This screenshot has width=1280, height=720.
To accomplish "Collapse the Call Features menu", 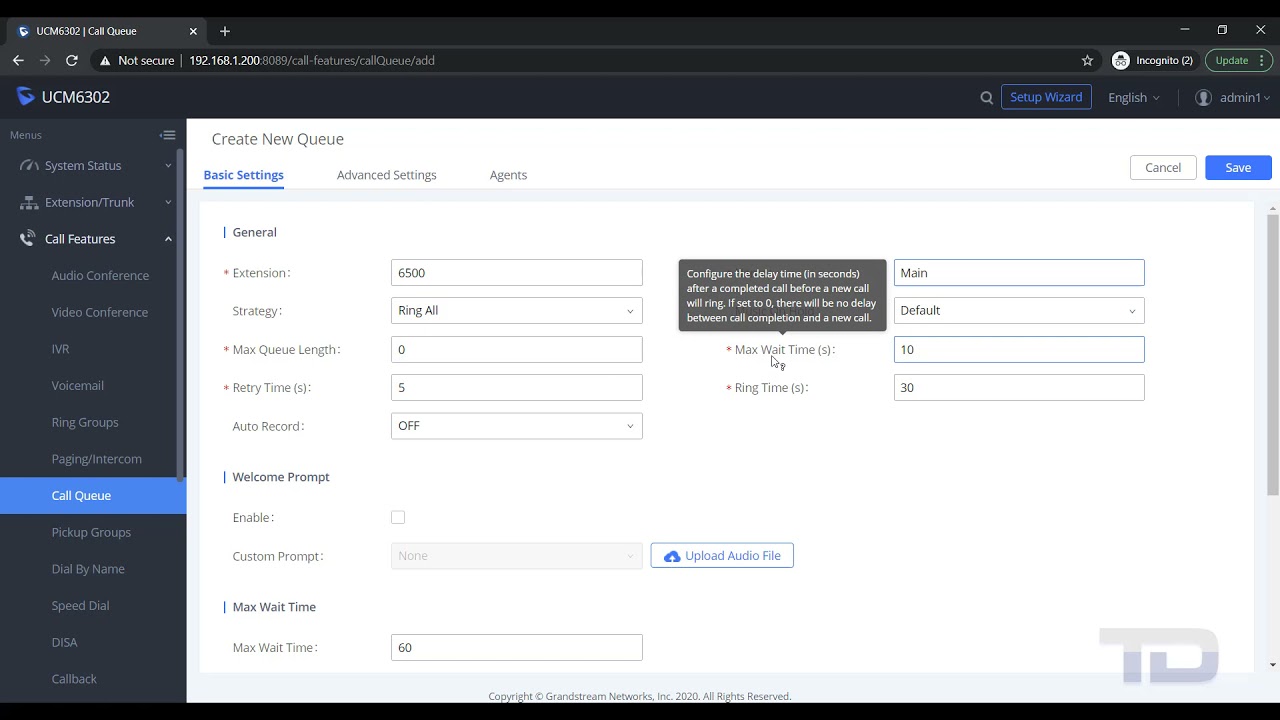I will point(168,239).
